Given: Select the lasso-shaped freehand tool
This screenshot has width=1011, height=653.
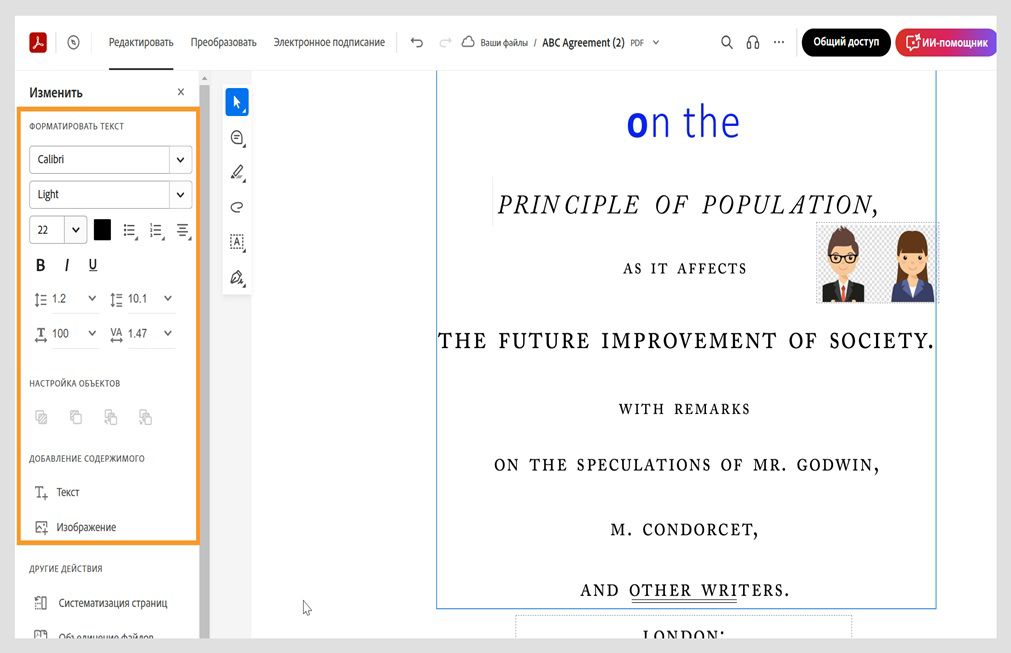Looking at the screenshot, I should tap(236, 207).
